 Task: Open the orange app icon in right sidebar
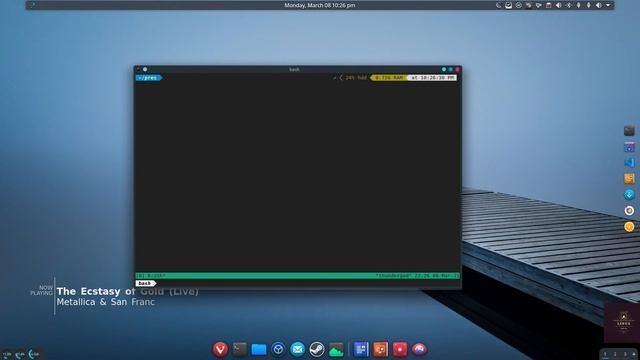[x=629, y=178]
